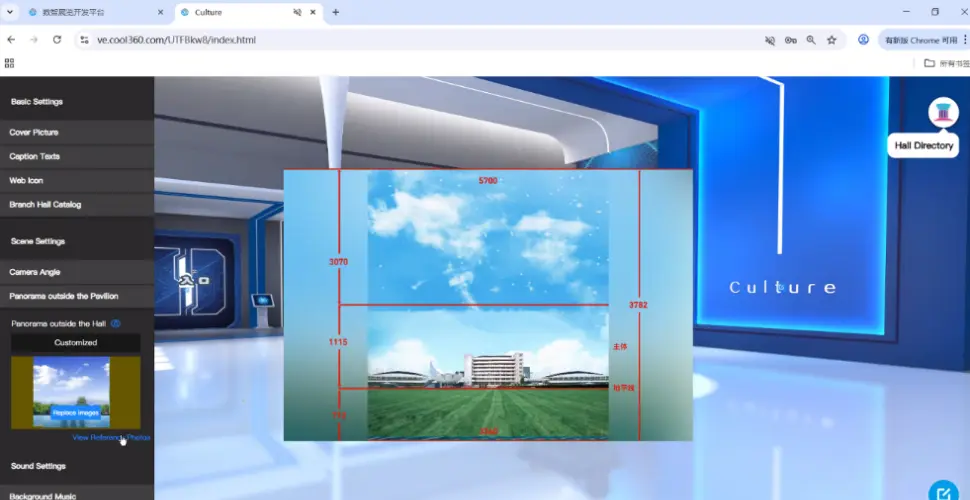Select the Culture browser tab
The image size is (970, 500).
[247, 12]
